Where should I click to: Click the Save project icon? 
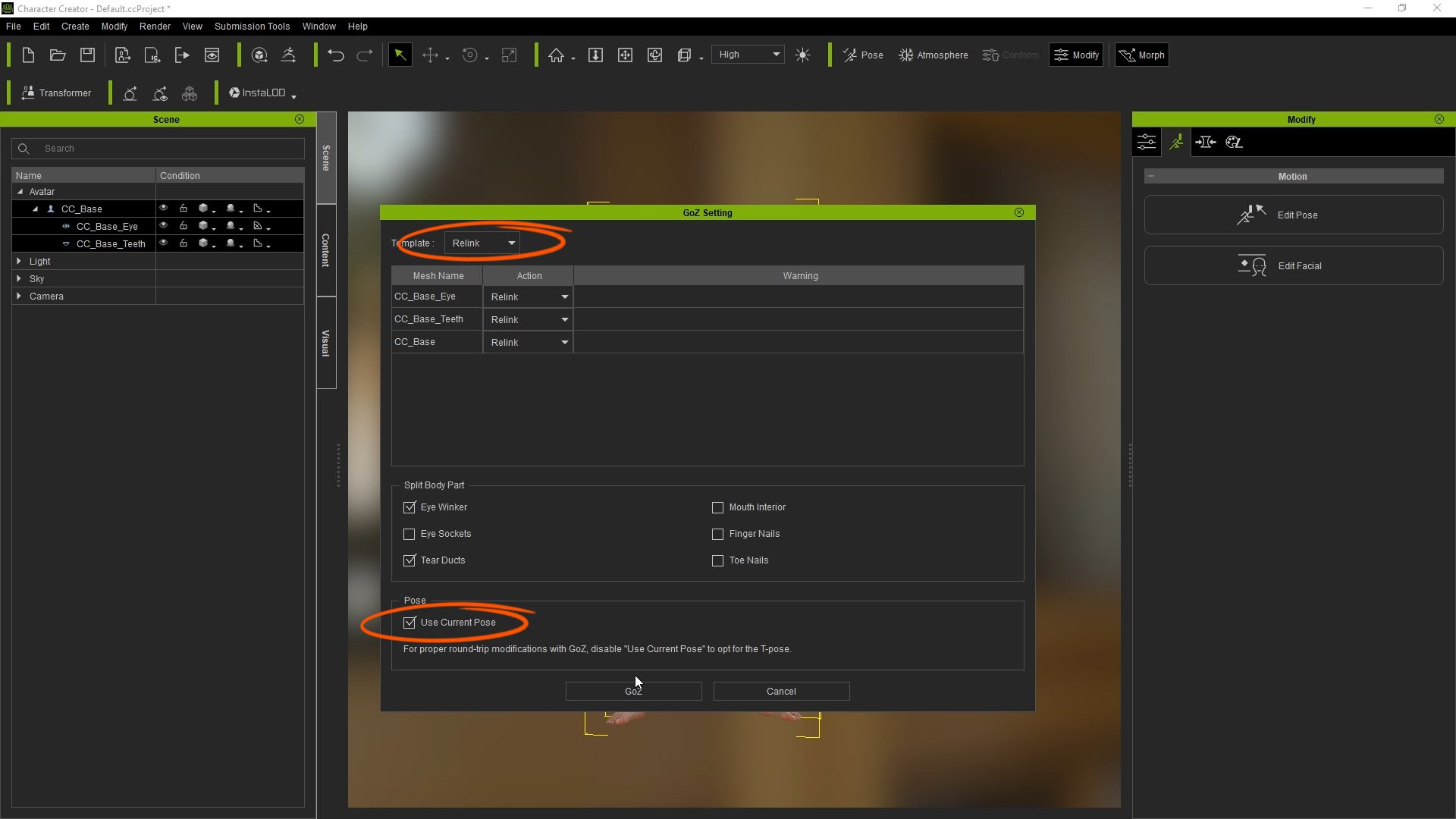87,55
